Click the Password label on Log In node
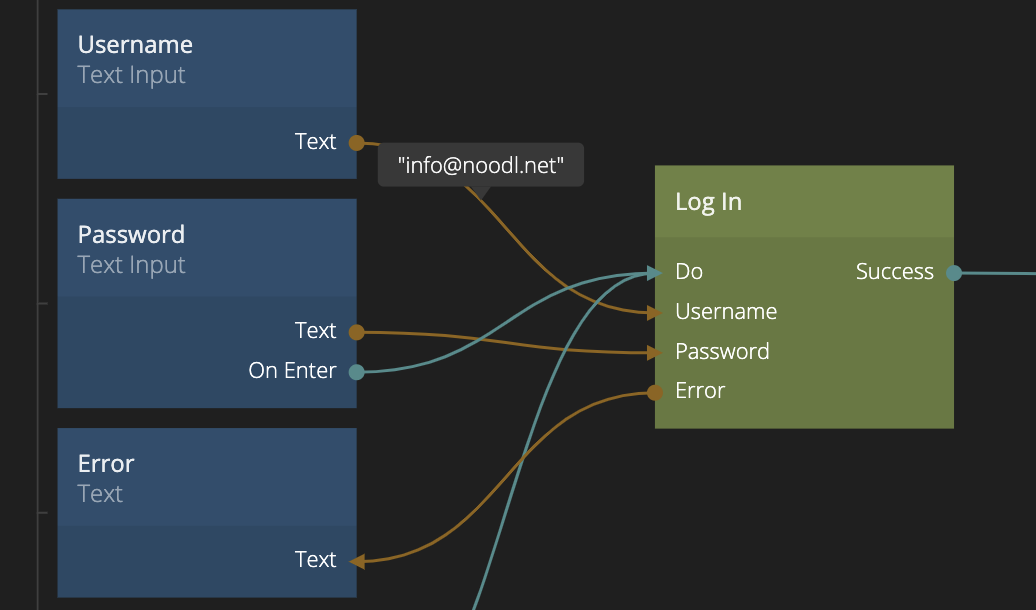The width and height of the screenshot is (1036, 610). (722, 352)
